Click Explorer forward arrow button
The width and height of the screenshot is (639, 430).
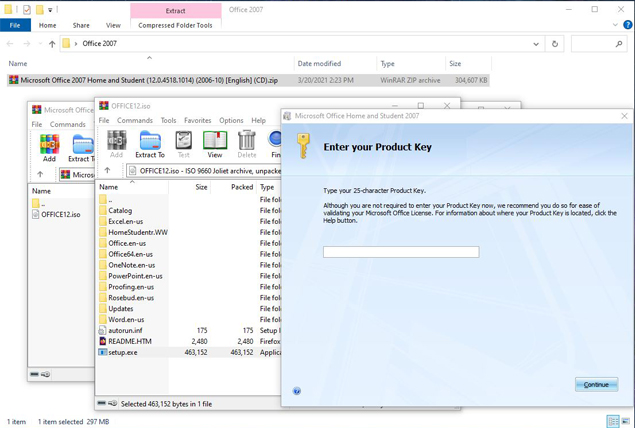coord(26,44)
